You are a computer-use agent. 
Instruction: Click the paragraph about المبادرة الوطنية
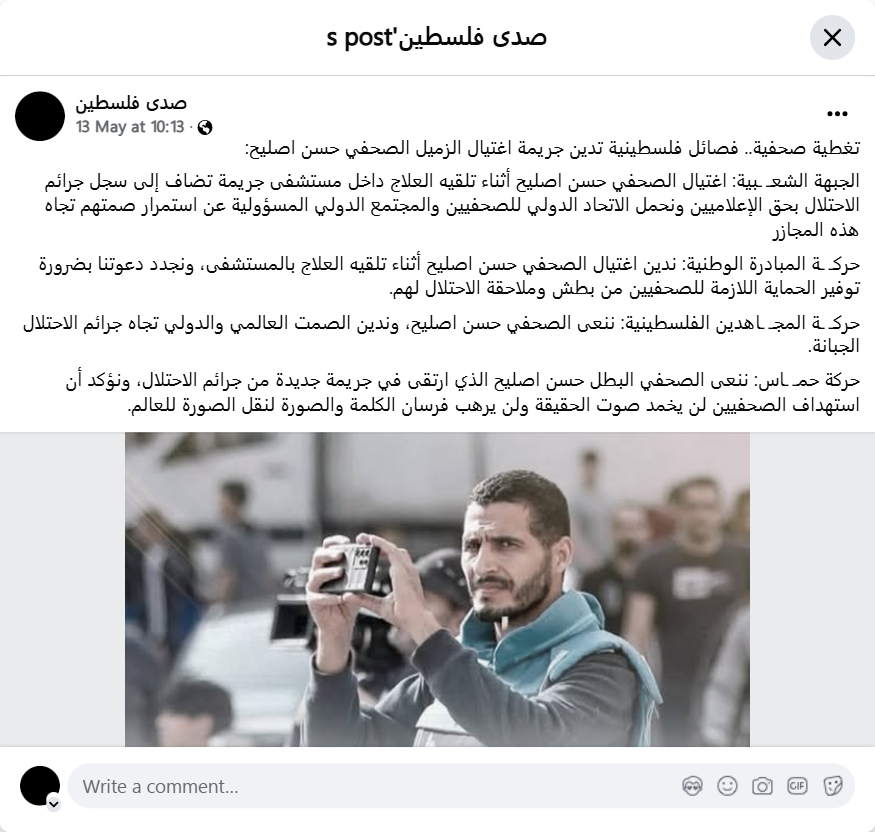pos(449,276)
